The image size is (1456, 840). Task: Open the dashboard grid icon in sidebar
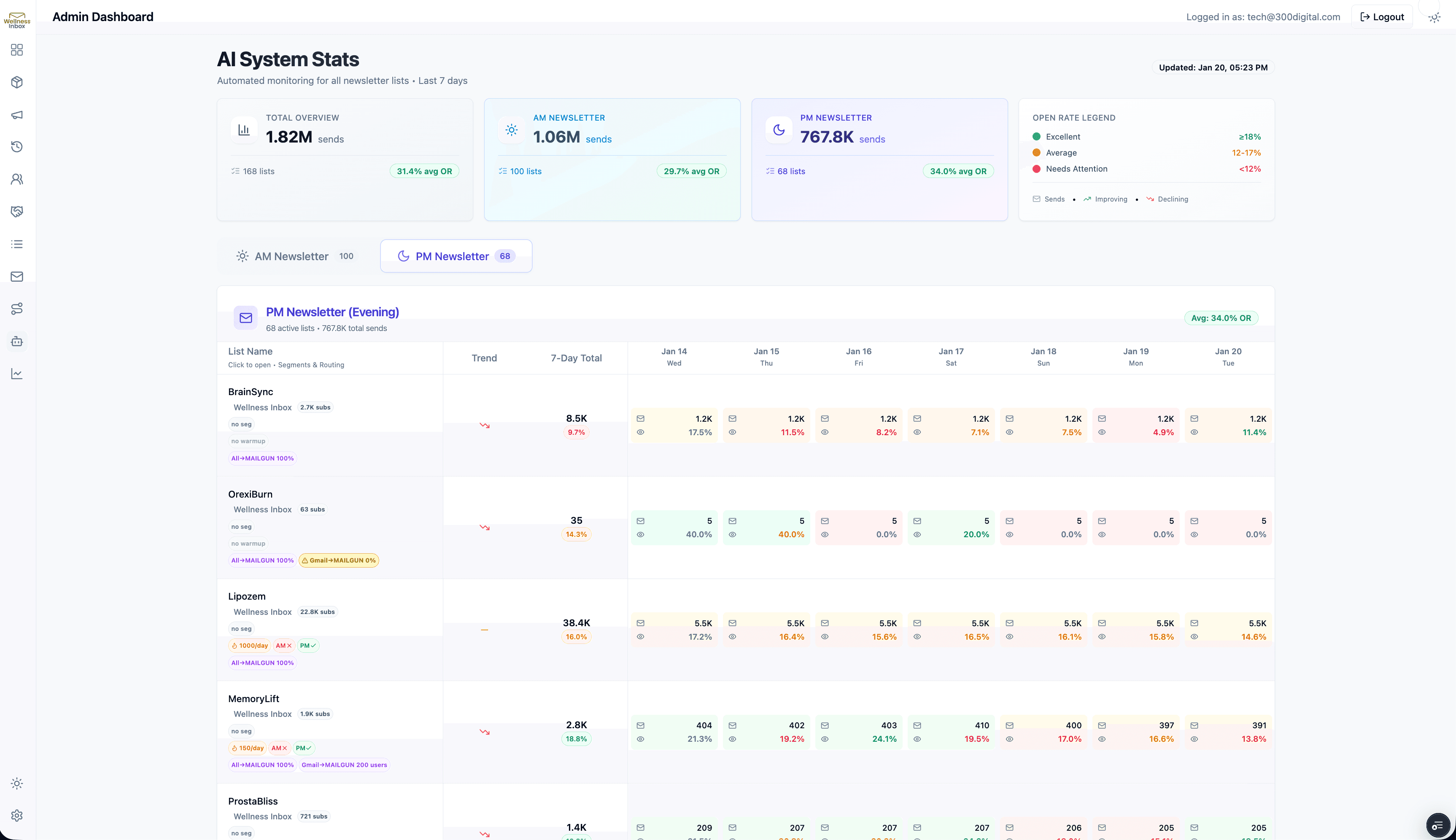click(x=17, y=50)
